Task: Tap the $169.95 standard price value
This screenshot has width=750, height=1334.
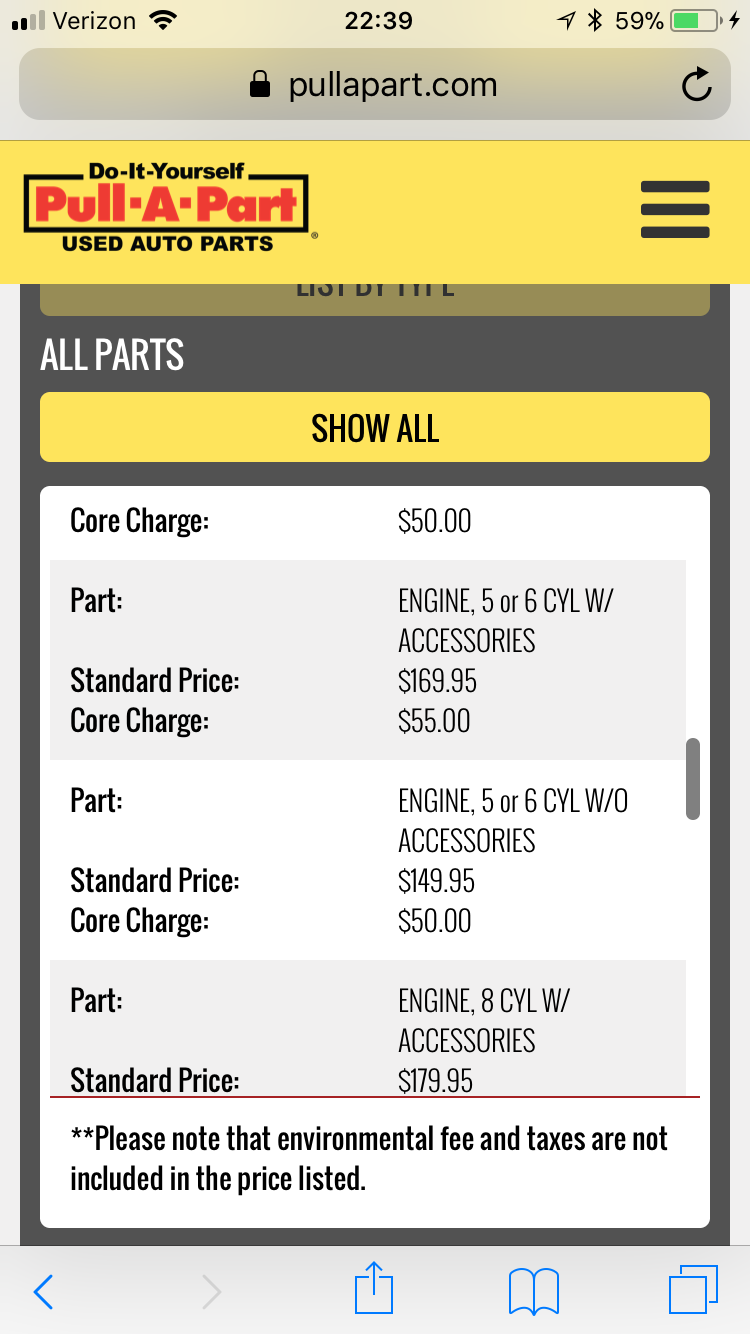Action: (437, 681)
